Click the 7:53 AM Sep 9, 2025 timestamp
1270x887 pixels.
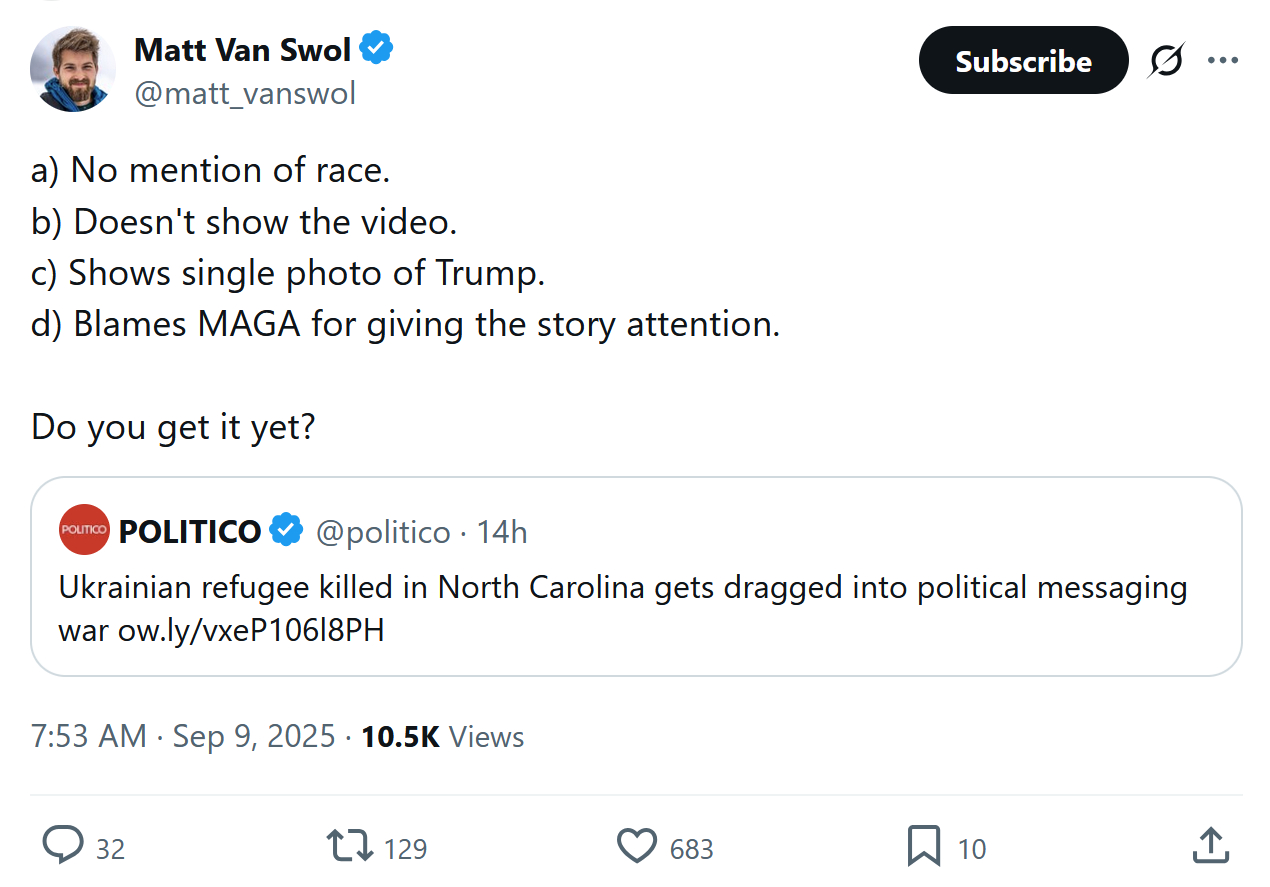pyautogui.click(x=183, y=737)
